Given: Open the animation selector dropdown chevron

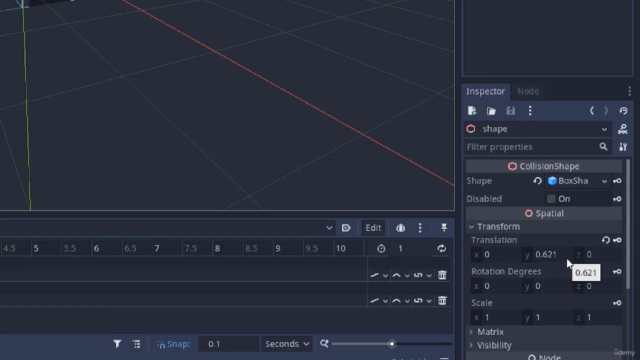Looking at the screenshot, I should (x=329, y=228).
